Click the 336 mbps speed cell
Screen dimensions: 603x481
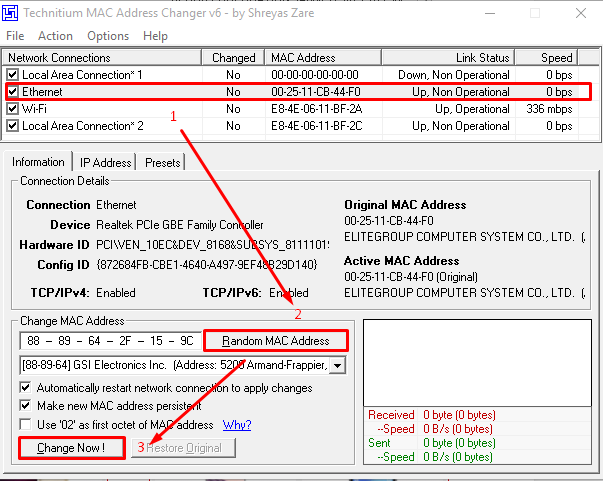point(549,109)
